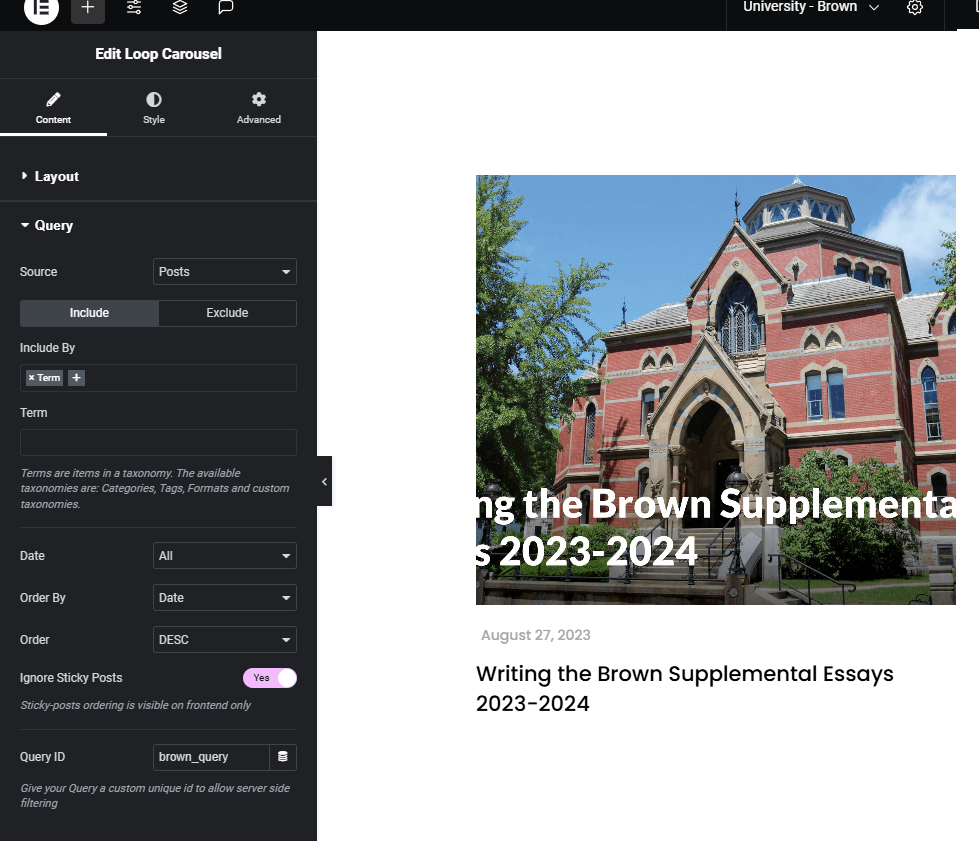Open the University - Brown document dropdown
979x841 pixels.
(810, 7)
